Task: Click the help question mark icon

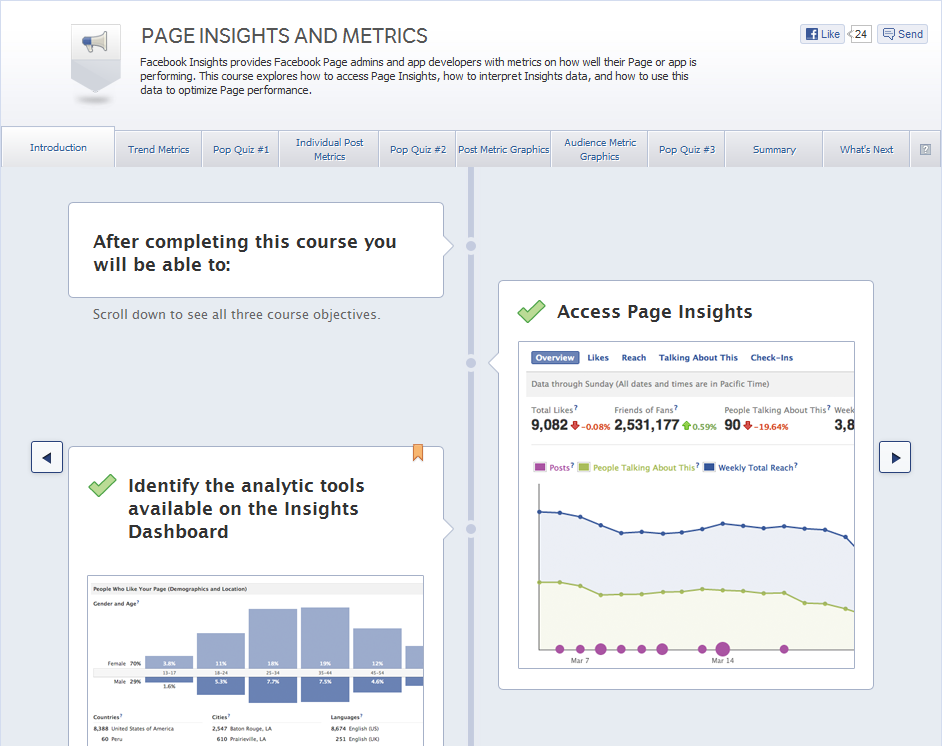Action: tap(925, 150)
